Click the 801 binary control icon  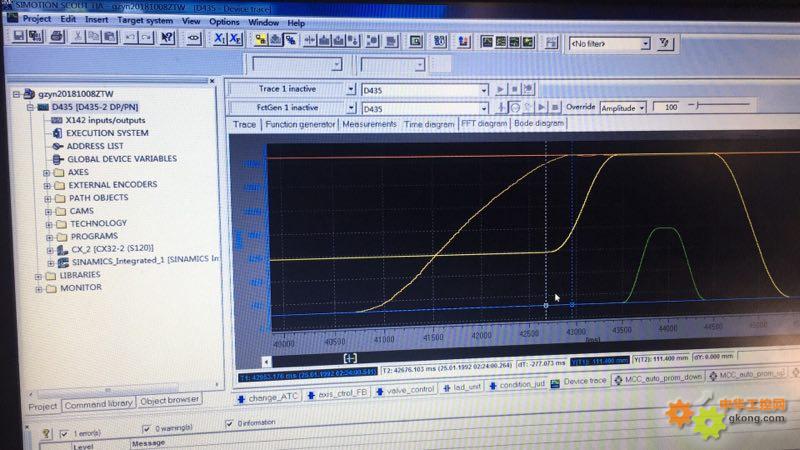(x=440, y=41)
